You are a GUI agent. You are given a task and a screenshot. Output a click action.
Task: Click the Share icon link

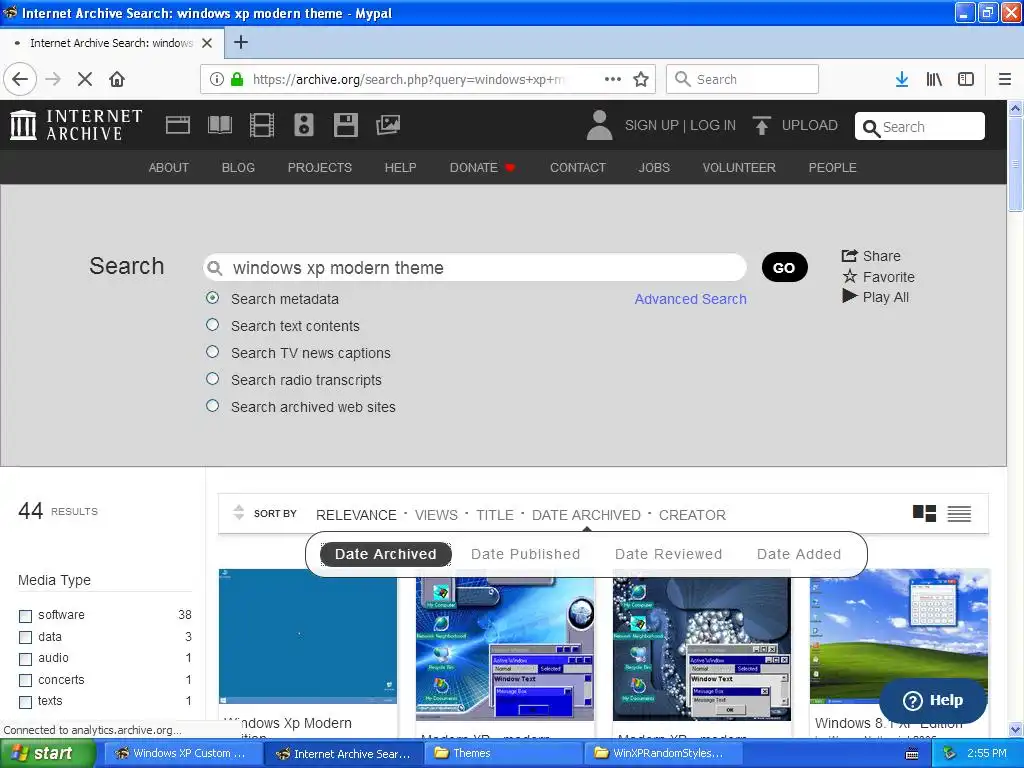click(871, 256)
